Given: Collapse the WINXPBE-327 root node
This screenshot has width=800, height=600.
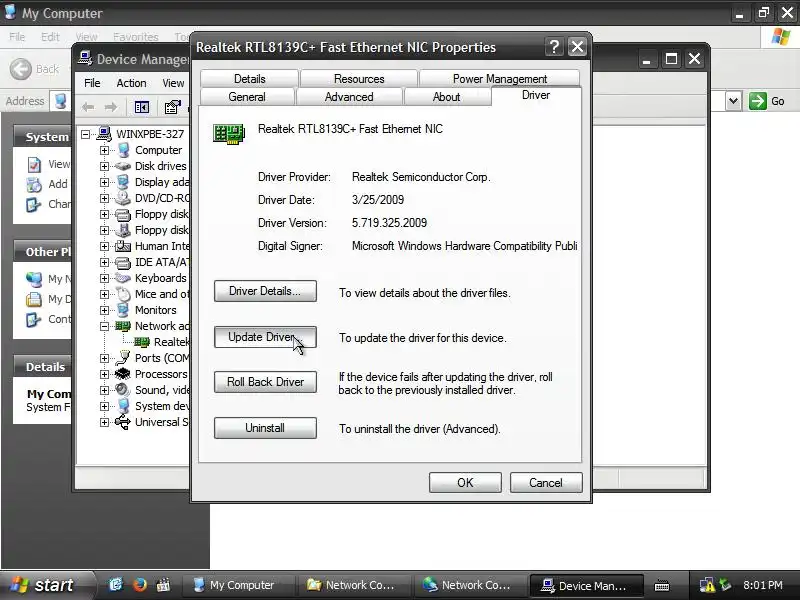Looking at the screenshot, I should pyautogui.click(x=86, y=134).
